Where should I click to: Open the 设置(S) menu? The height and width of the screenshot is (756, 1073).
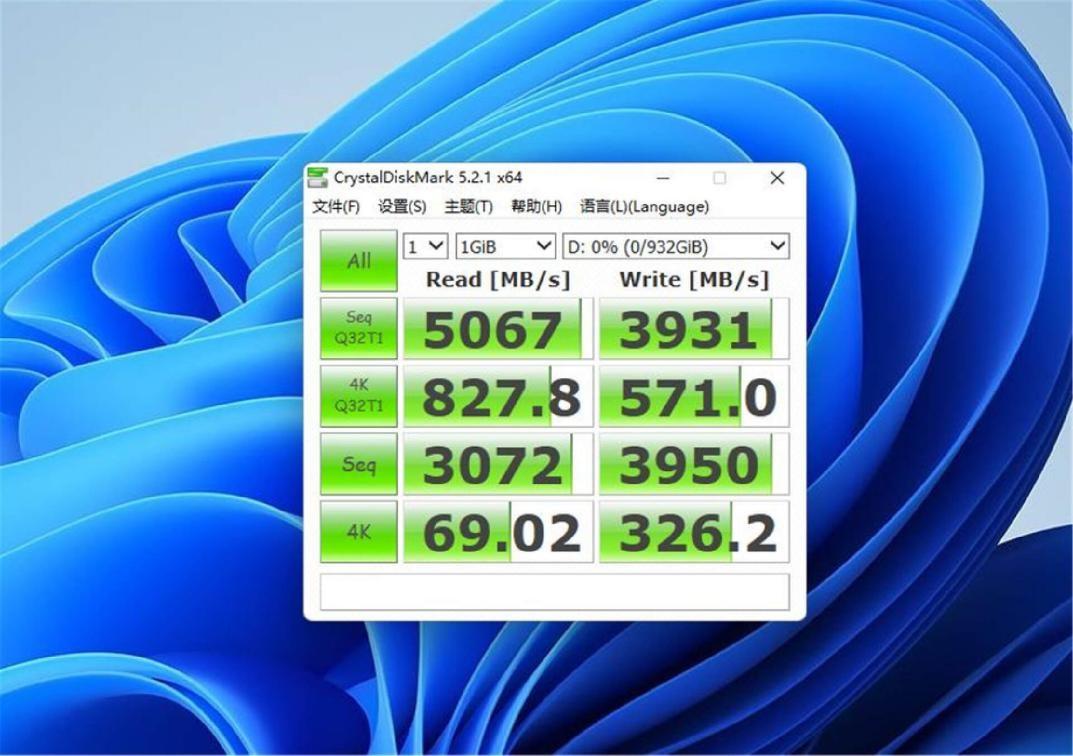[402, 207]
